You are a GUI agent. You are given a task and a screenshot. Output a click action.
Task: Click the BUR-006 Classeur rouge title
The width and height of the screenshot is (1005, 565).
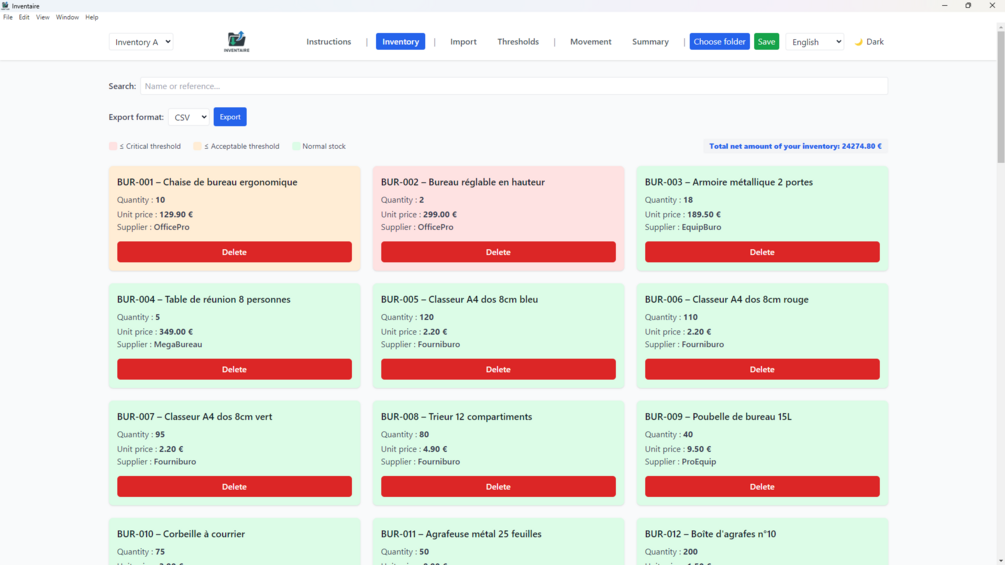click(x=727, y=299)
